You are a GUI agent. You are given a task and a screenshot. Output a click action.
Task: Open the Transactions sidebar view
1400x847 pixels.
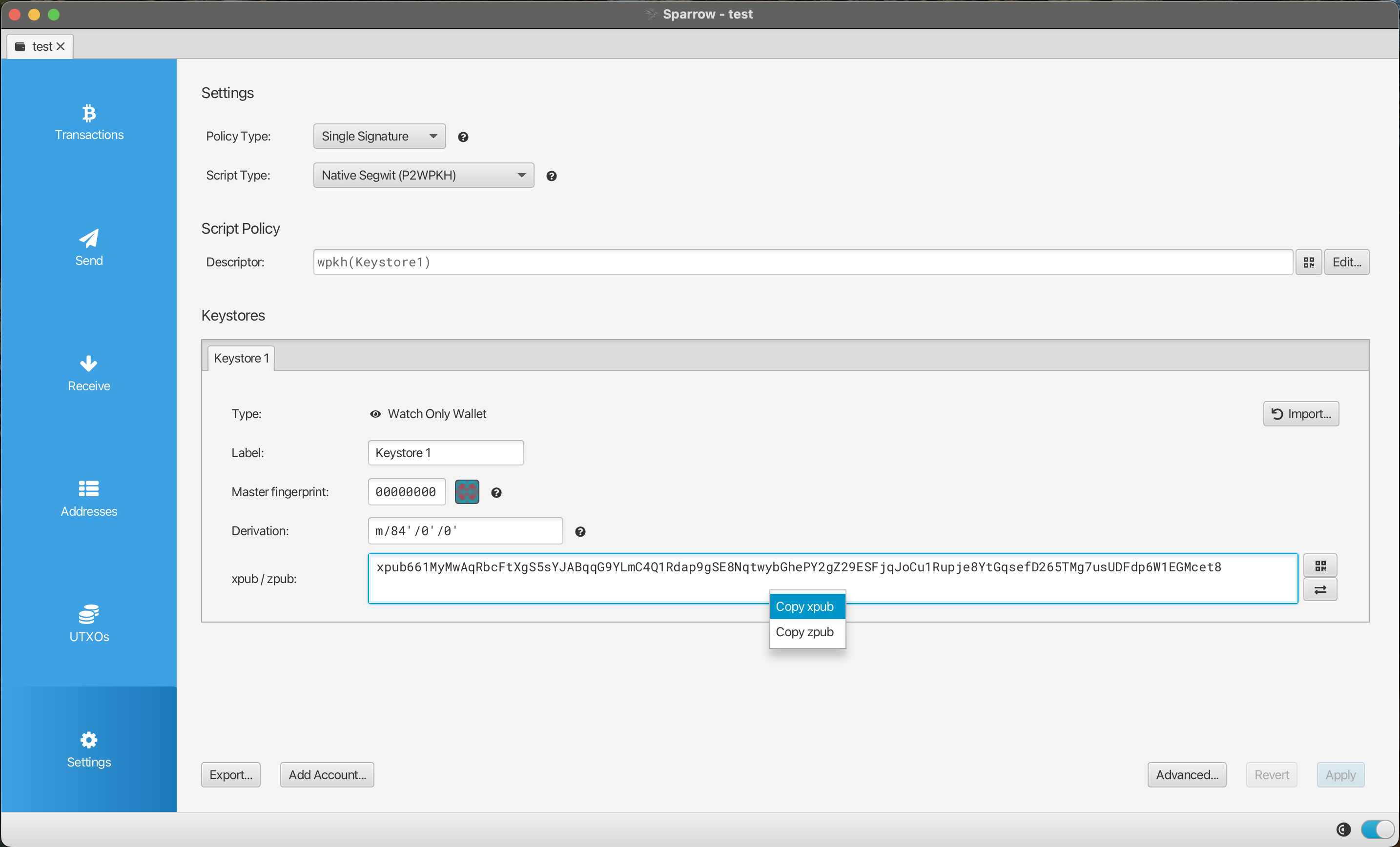(x=89, y=122)
